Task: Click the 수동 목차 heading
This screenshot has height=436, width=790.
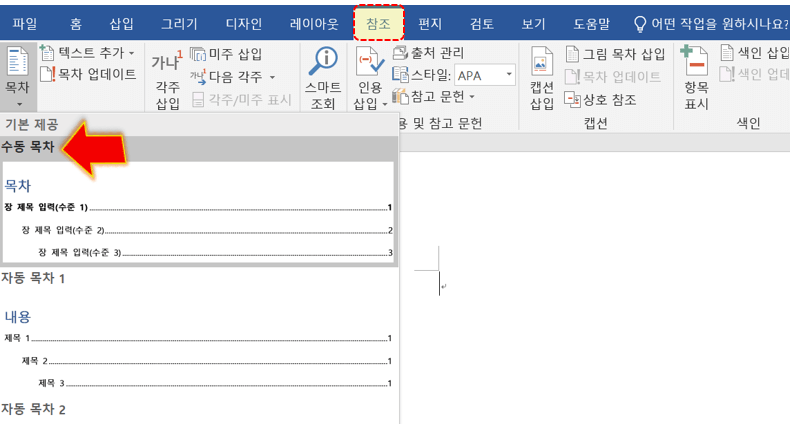Action: [x=28, y=147]
